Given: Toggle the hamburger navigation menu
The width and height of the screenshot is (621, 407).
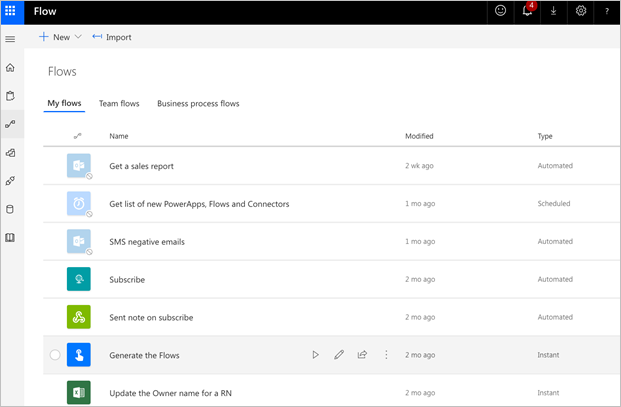Looking at the screenshot, I should coord(10,39).
